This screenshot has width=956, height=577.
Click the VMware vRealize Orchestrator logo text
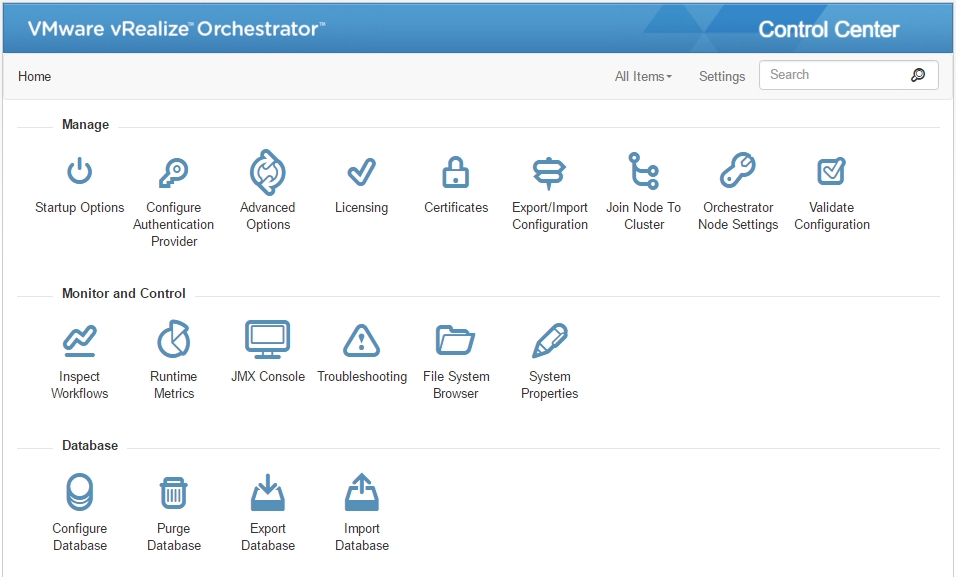tap(177, 29)
